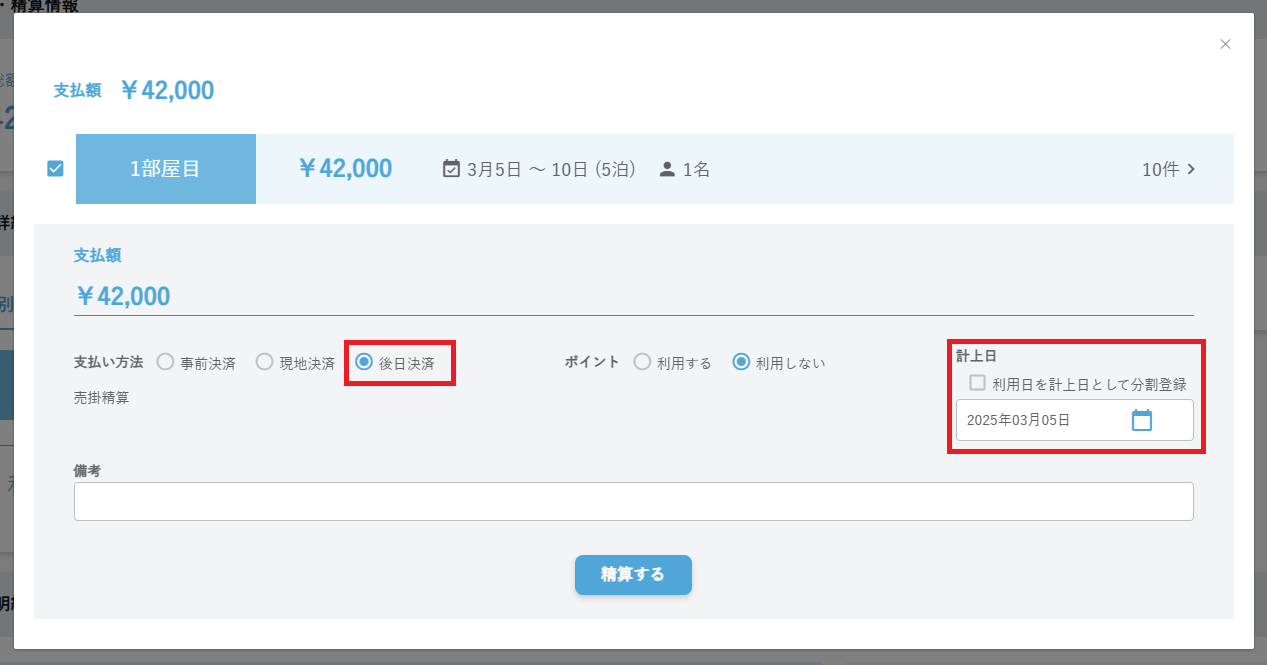The height and width of the screenshot is (665, 1267).
Task: Click the 10件 item count link
Action: pyautogui.click(x=1161, y=169)
